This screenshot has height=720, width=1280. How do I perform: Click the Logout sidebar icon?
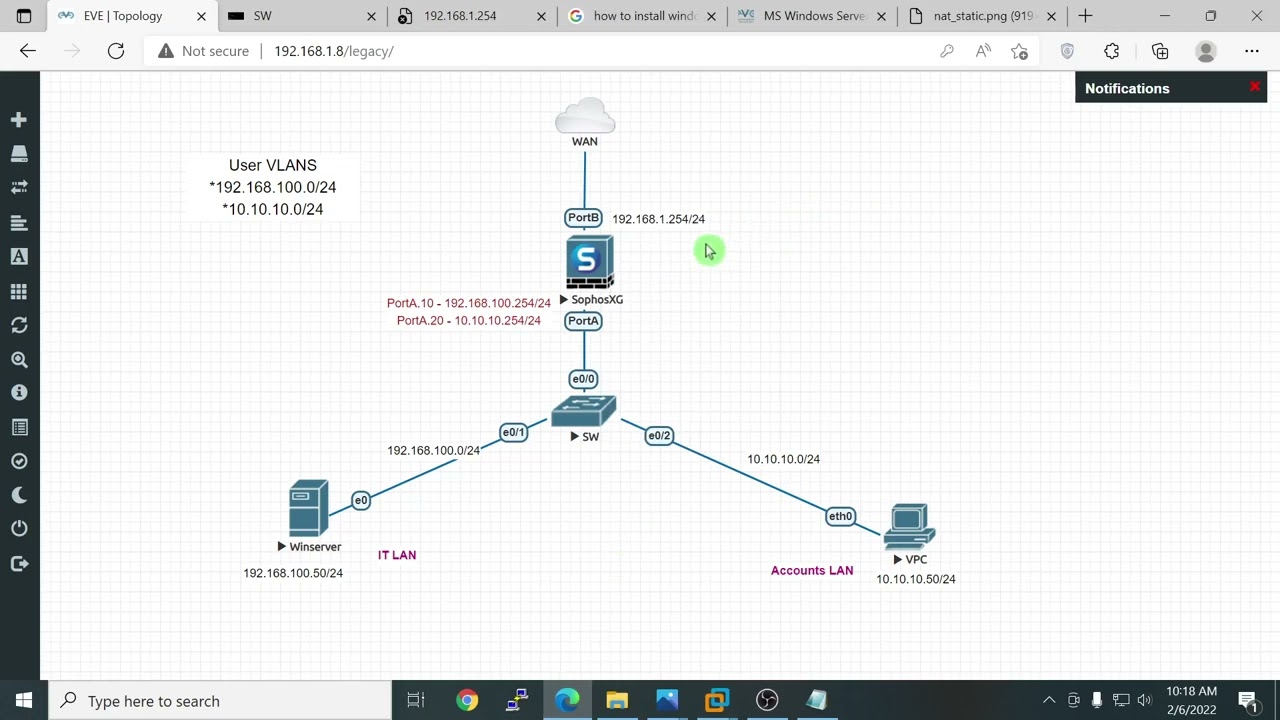[x=19, y=564]
